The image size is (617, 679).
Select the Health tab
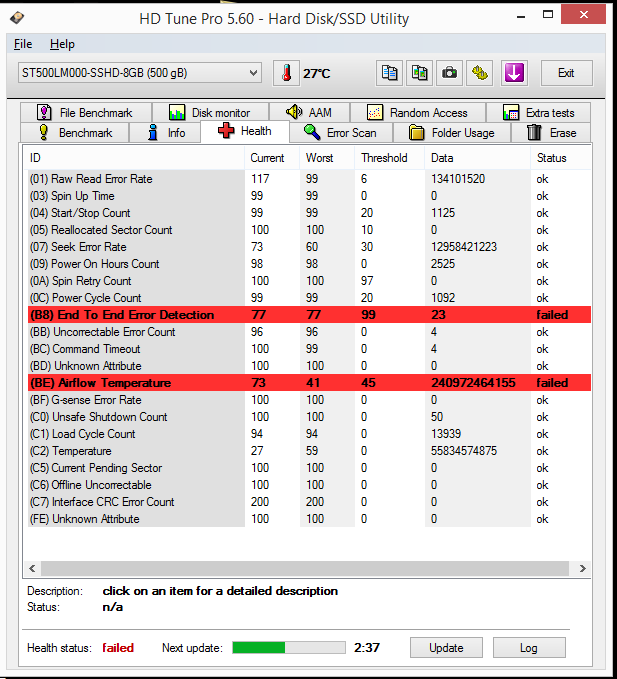pyautogui.click(x=245, y=131)
